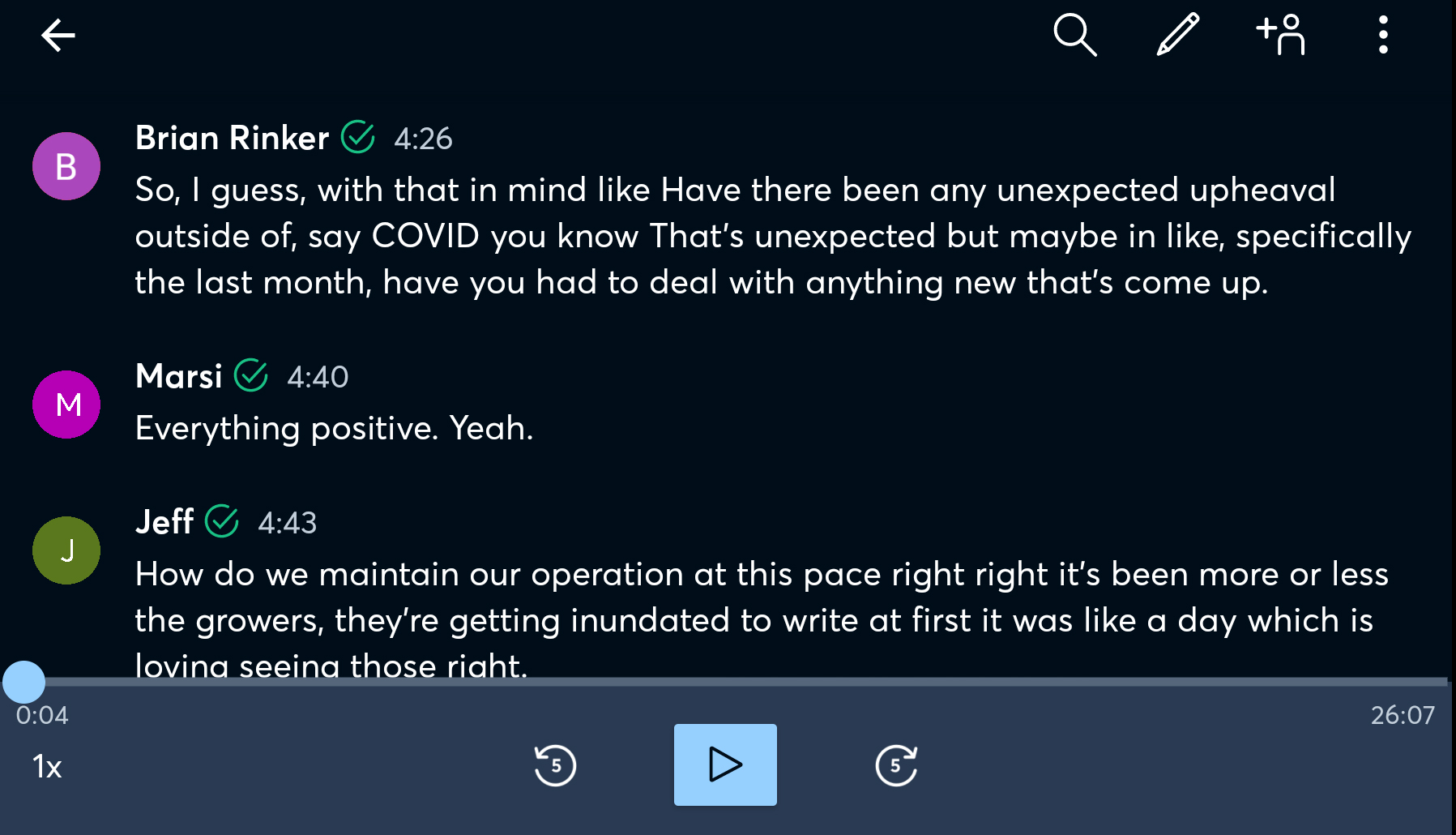Go back with the arrow icon
This screenshot has width=1456, height=835.
58,36
